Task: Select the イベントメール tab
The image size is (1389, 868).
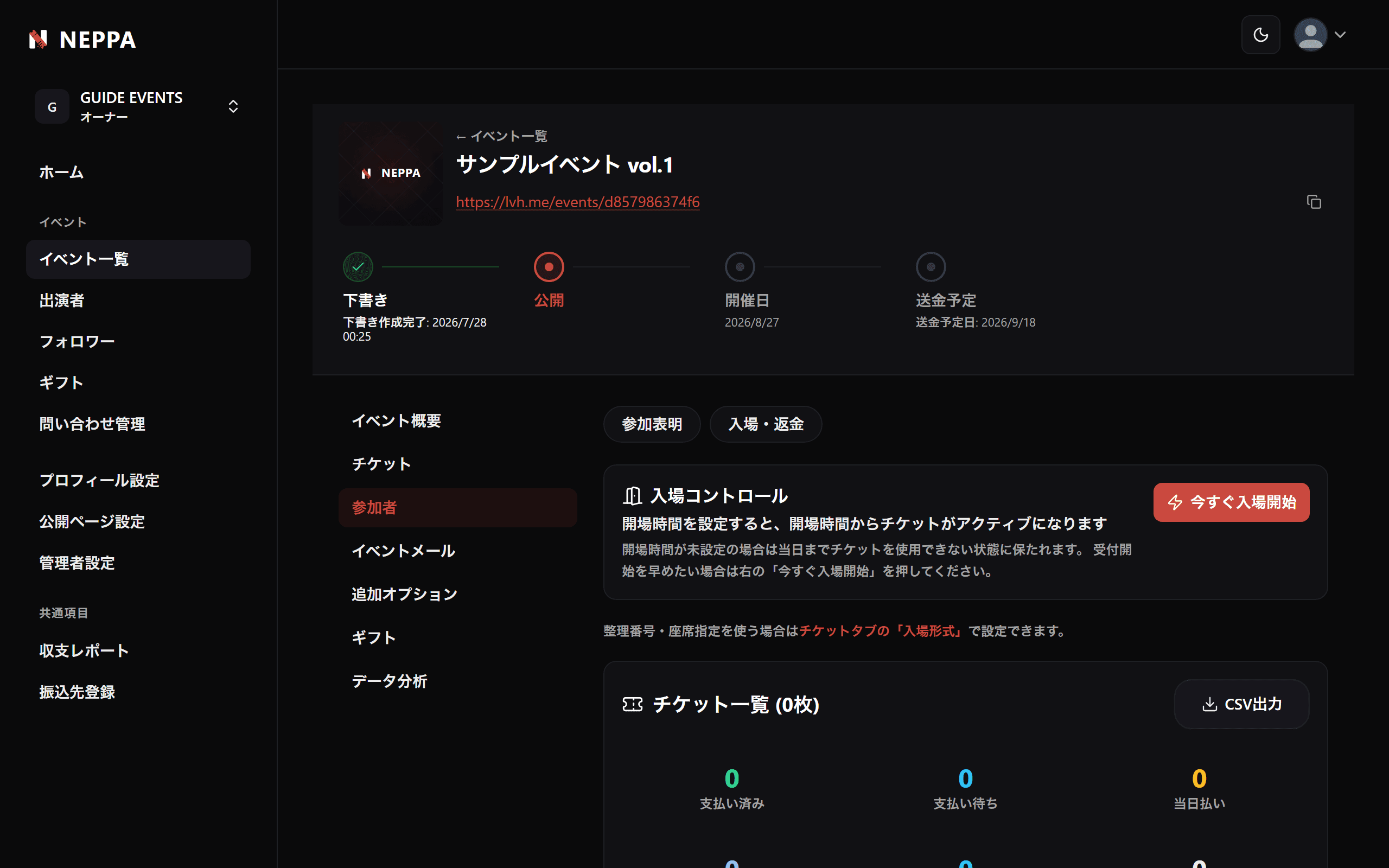Action: 457,551
